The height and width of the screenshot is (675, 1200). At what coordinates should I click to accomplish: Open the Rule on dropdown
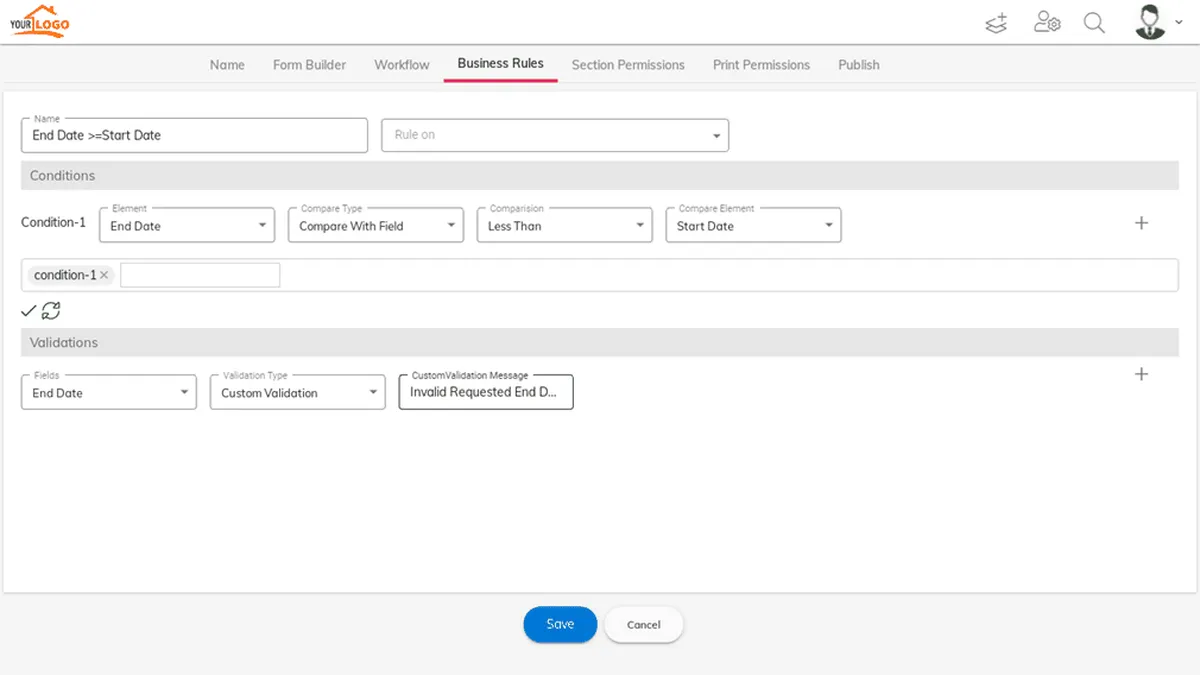[x=555, y=135]
